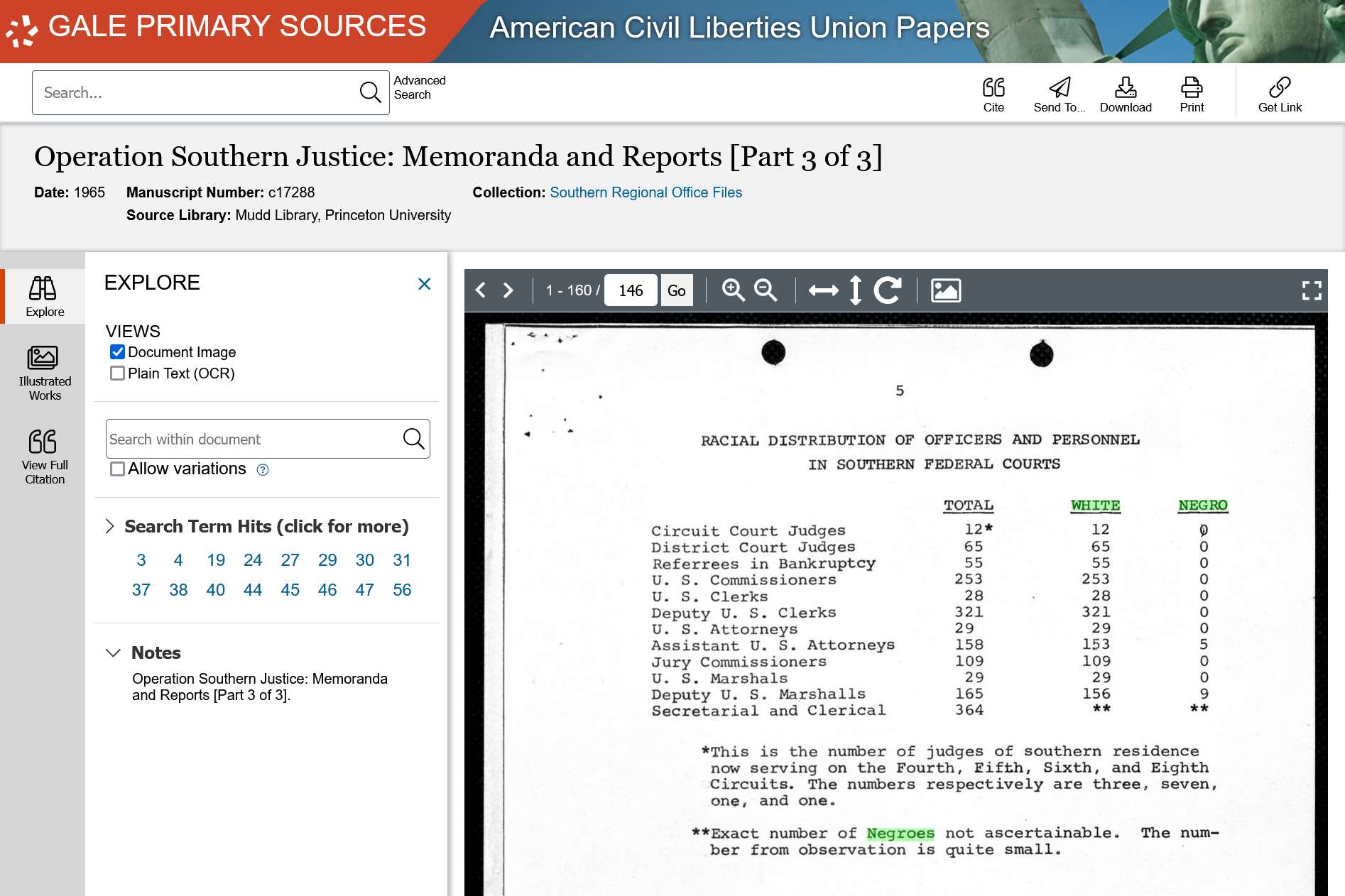Click the Go button
1345x896 pixels.
coord(677,290)
